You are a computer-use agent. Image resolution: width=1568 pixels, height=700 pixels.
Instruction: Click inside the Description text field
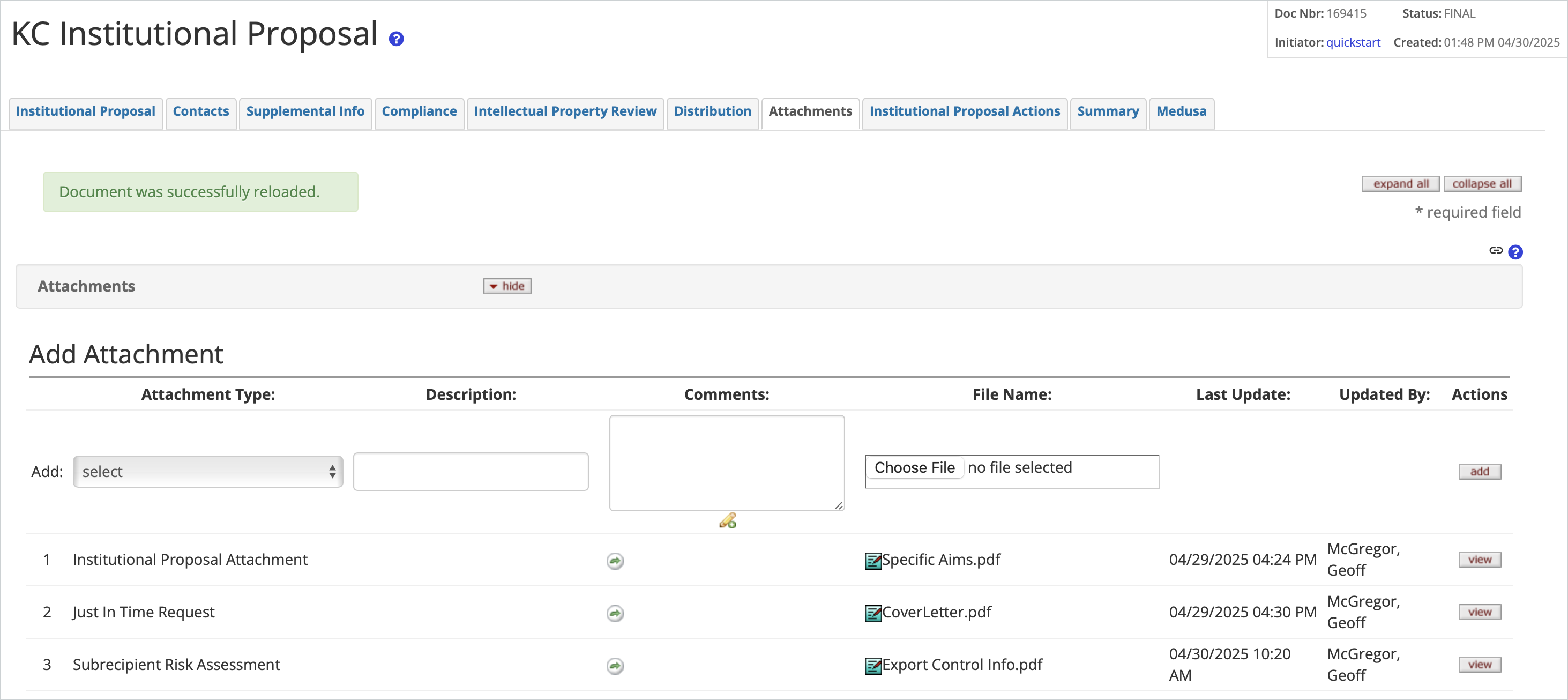pyautogui.click(x=471, y=471)
